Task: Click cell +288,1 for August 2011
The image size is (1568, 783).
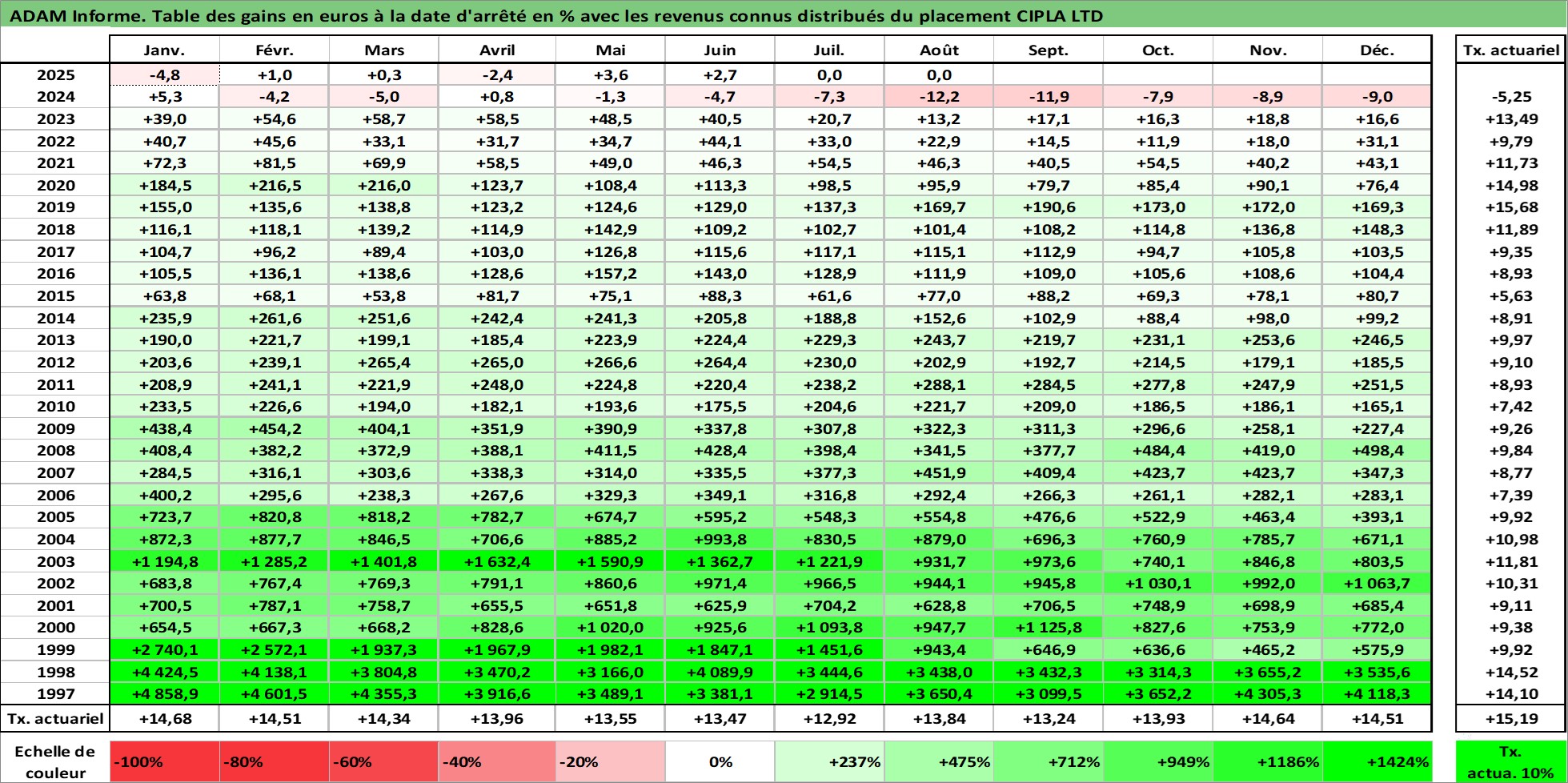Action: click(939, 385)
